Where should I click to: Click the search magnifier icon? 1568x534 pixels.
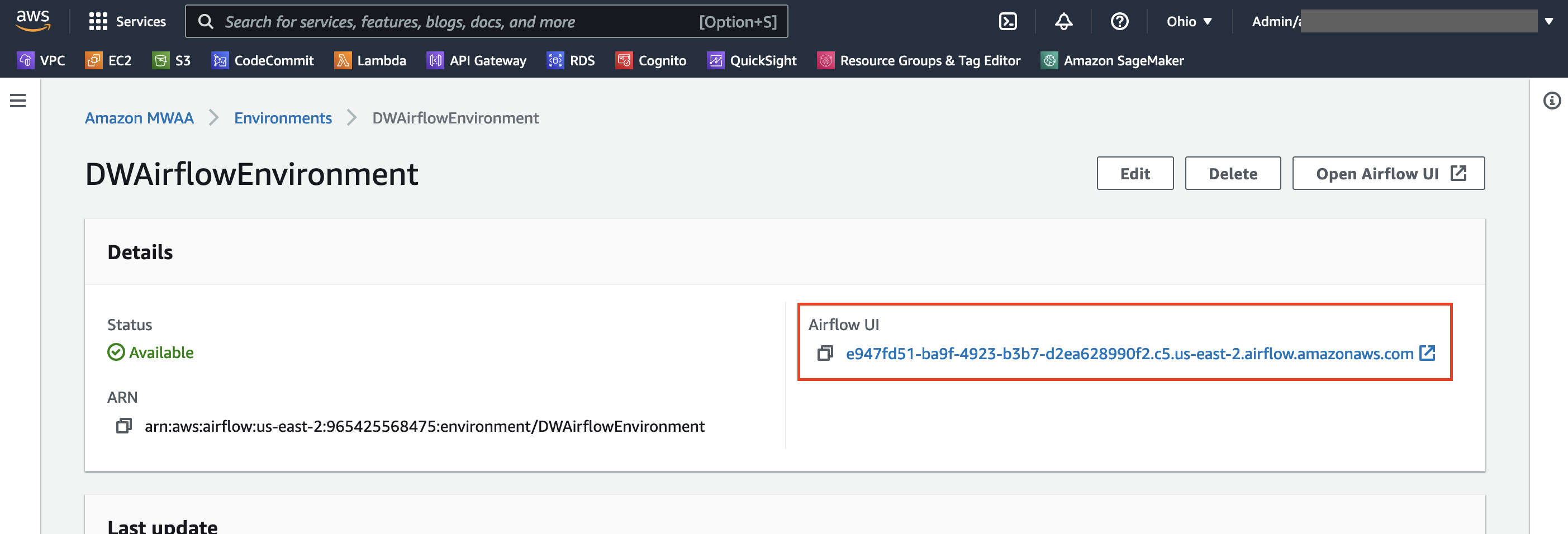coord(206,21)
